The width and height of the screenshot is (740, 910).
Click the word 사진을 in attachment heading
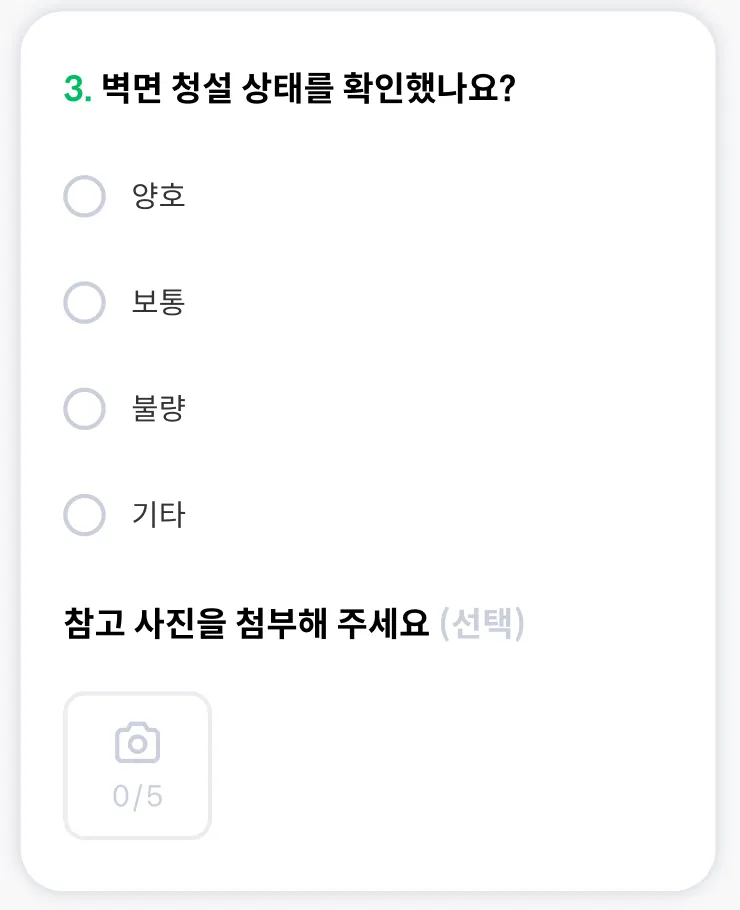click(180, 624)
